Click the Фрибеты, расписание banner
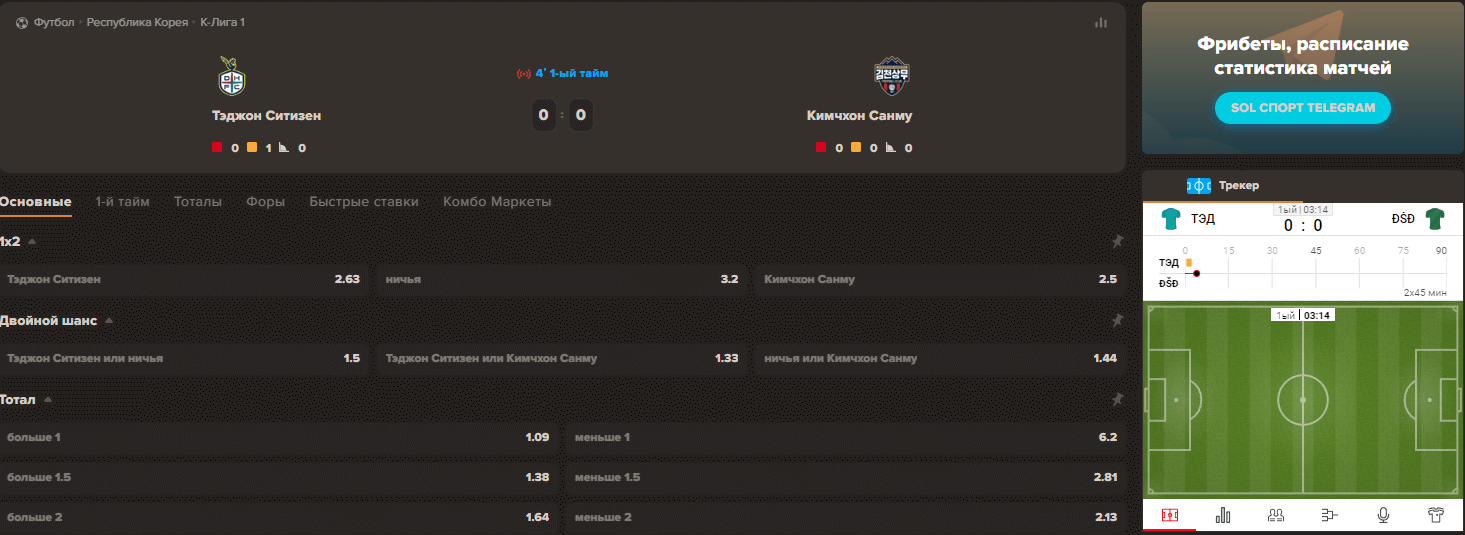The image size is (1465, 535). (x=1303, y=78)
